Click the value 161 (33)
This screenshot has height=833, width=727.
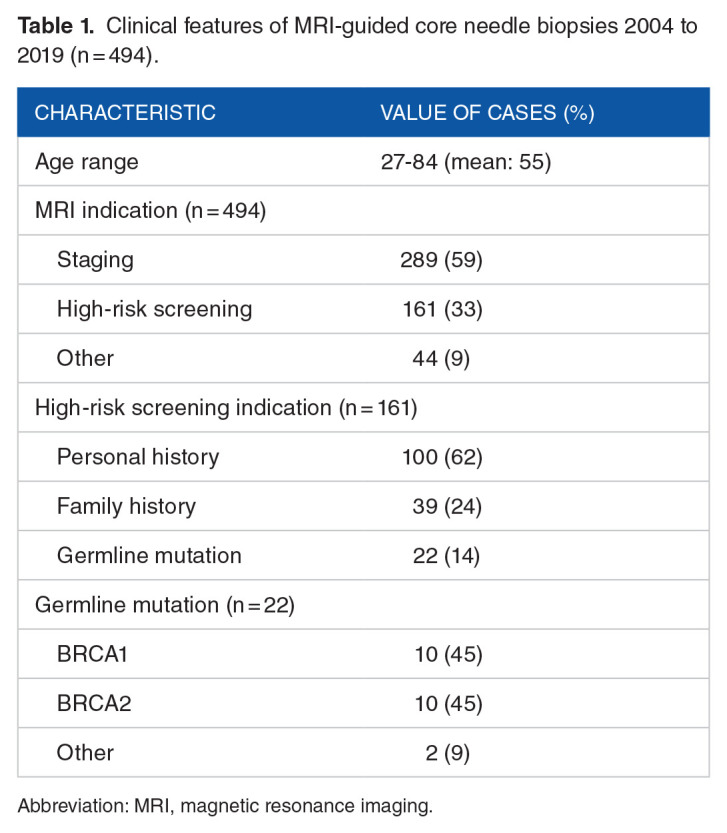[x=441, y=309]
